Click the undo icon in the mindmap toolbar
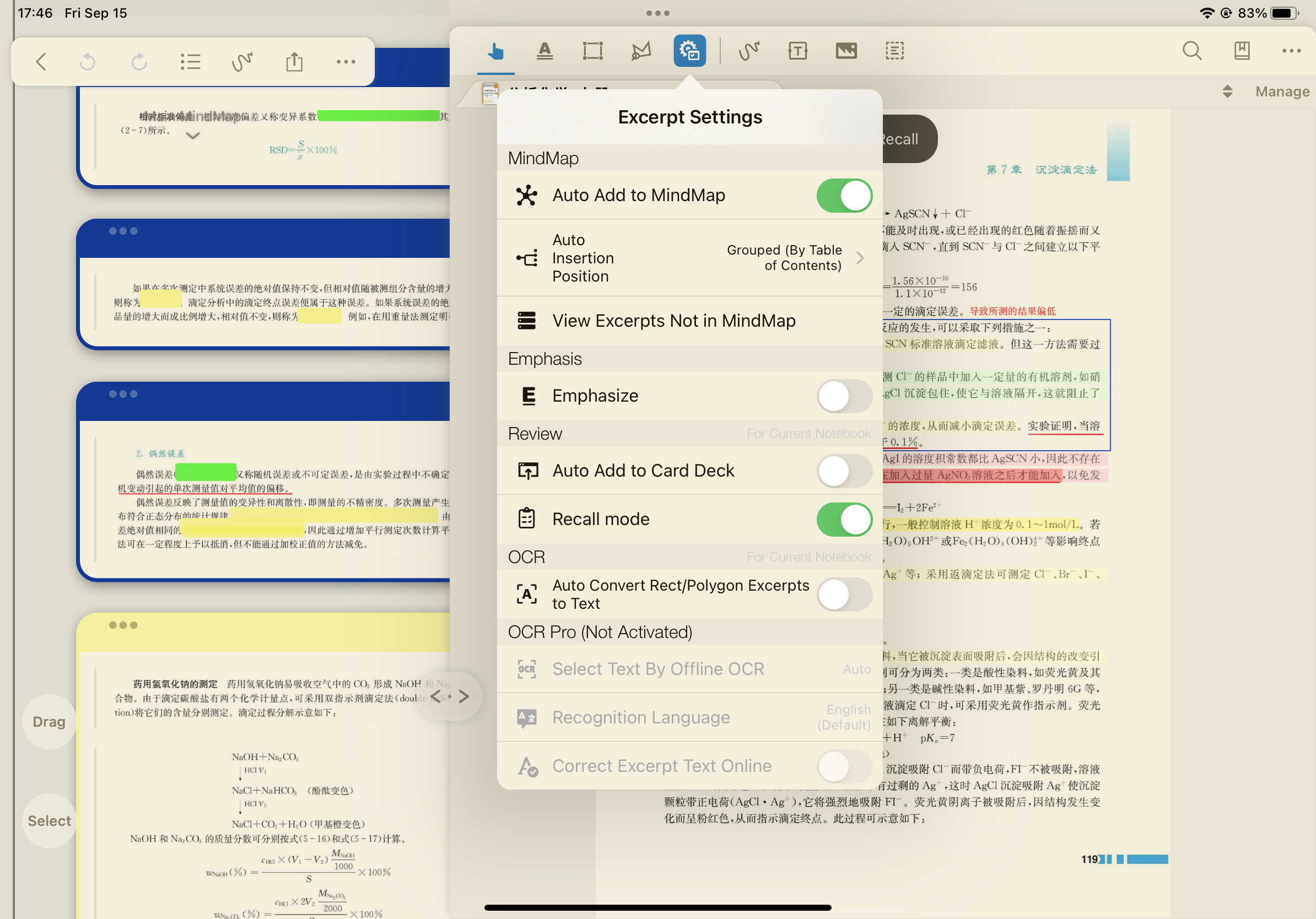The height and width of the screenshot is (919, 1316). (88, 61)
